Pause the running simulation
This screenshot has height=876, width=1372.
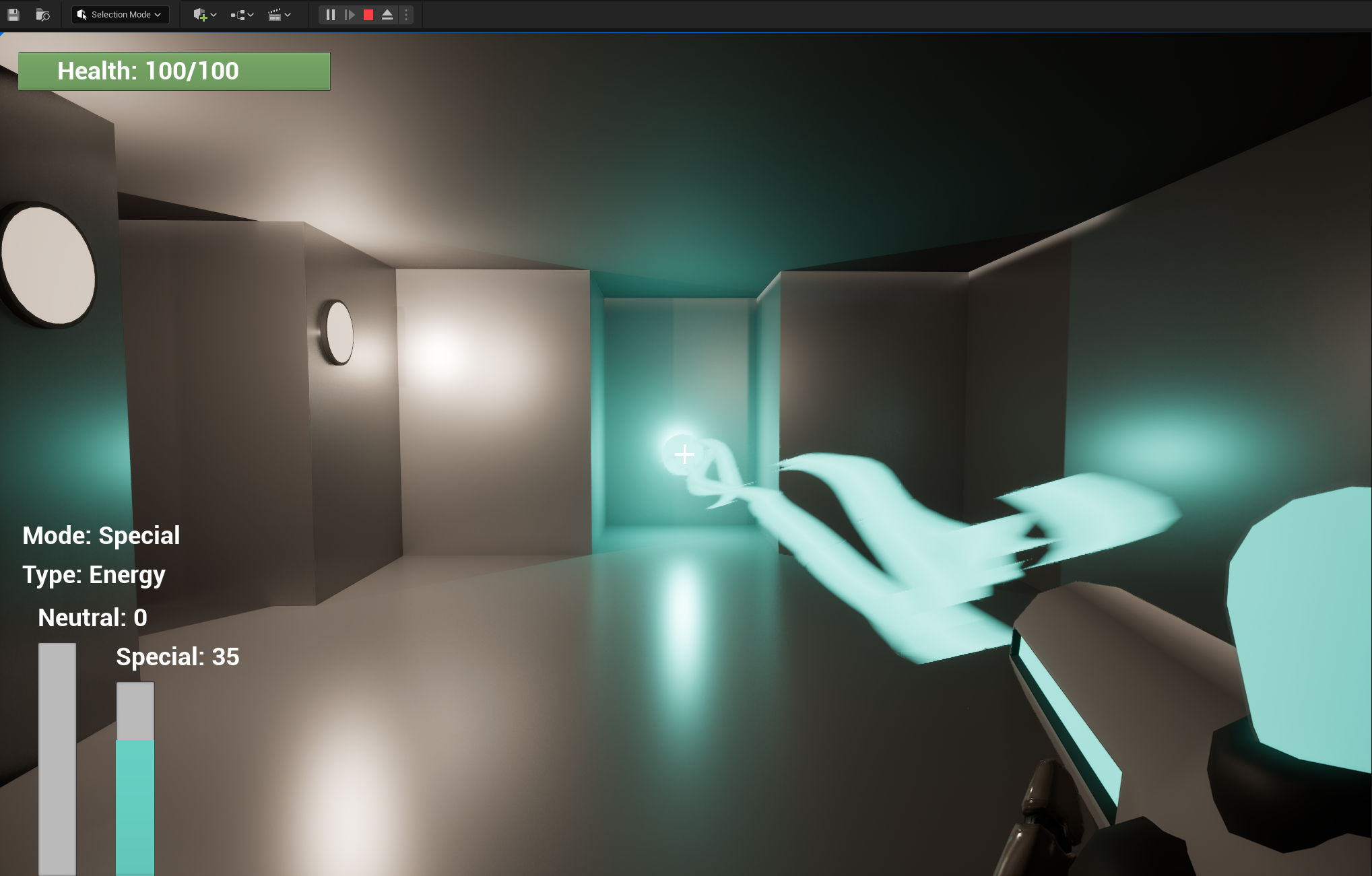pyautogui.click(x=330, y=14)
